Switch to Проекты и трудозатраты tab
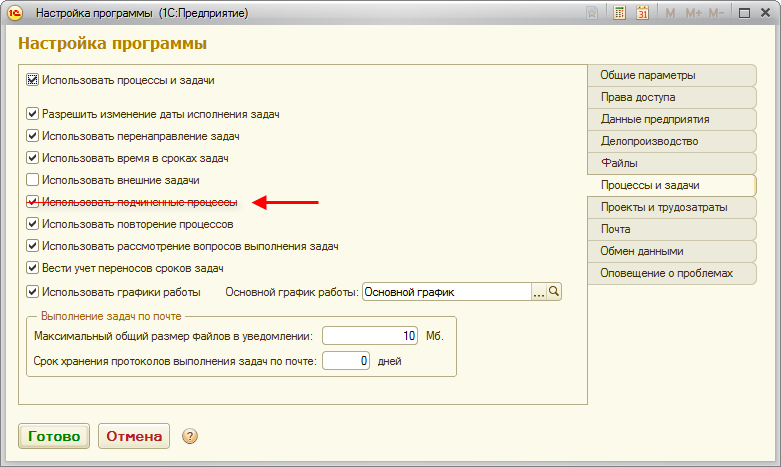Image resolution: width=781 pixels, height=467 pixels. click(x=672, y=207)
